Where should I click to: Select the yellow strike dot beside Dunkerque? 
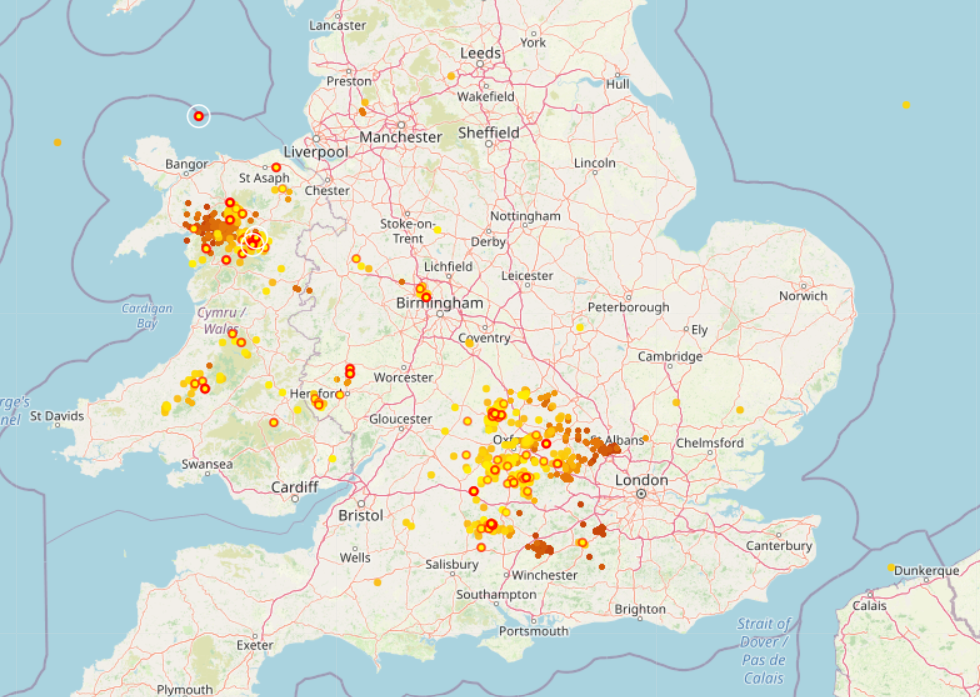tap(890, 568)
